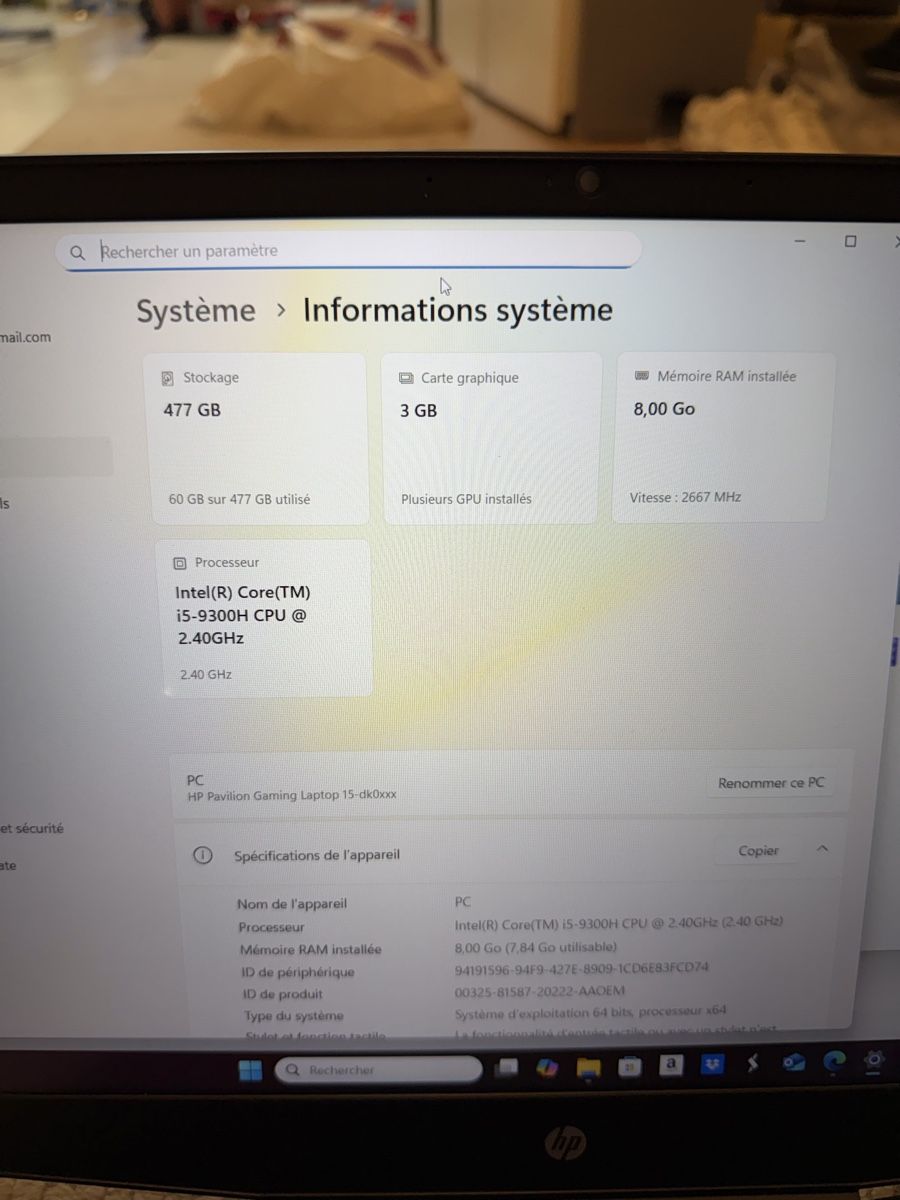This screenshot has height=1200, width=900.
Task: Click the ID de périphérique value 94191596-94F9
Action: coord(581,968)
